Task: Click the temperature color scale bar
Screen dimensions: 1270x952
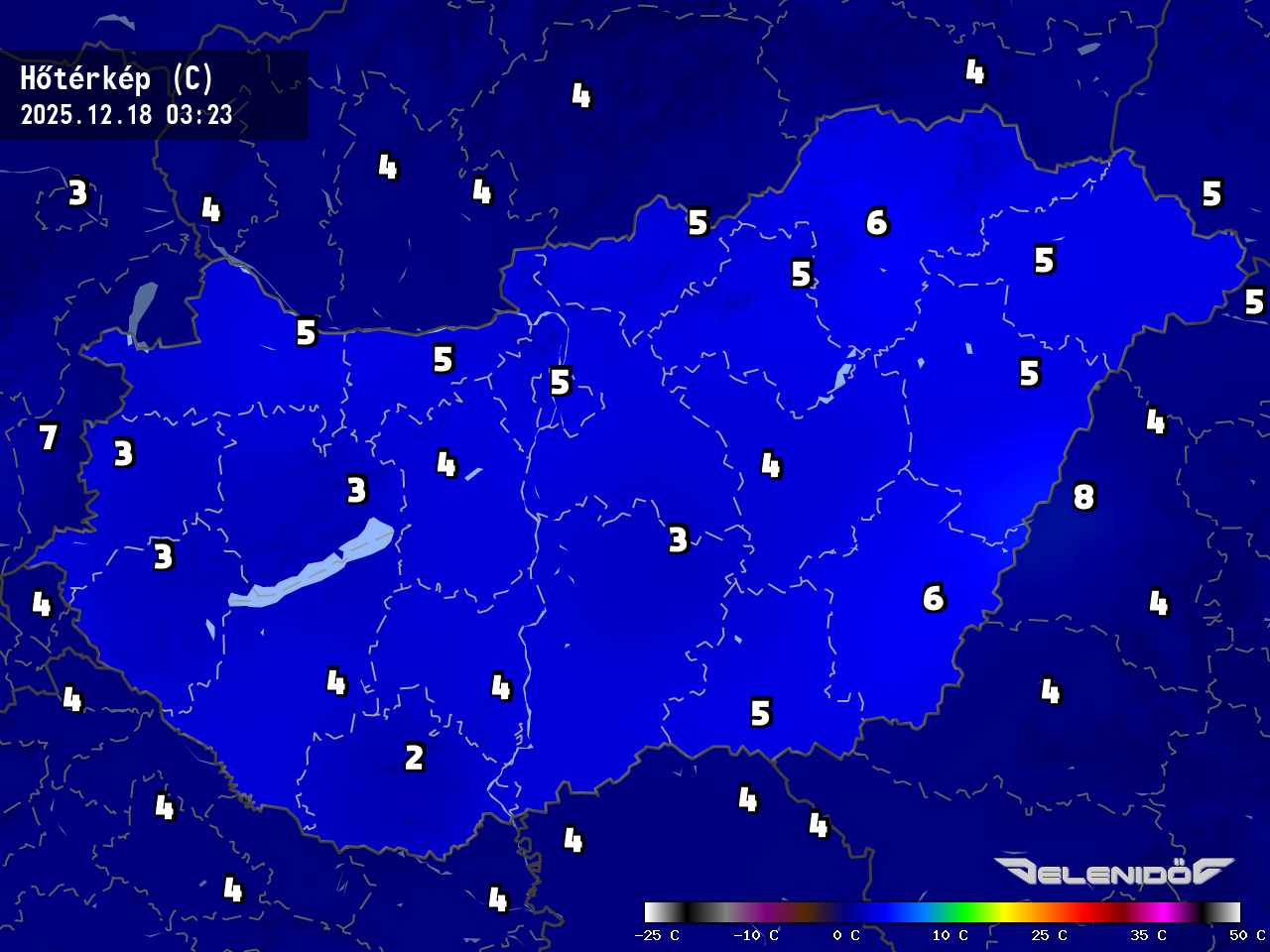Action: (942, 911)
